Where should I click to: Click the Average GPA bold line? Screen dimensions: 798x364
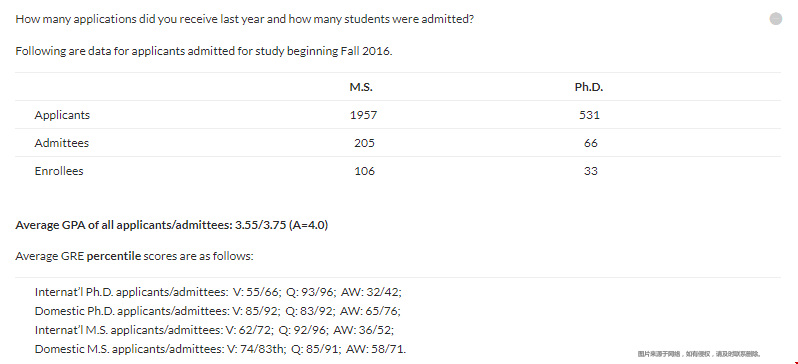click(x=172, y=225)
